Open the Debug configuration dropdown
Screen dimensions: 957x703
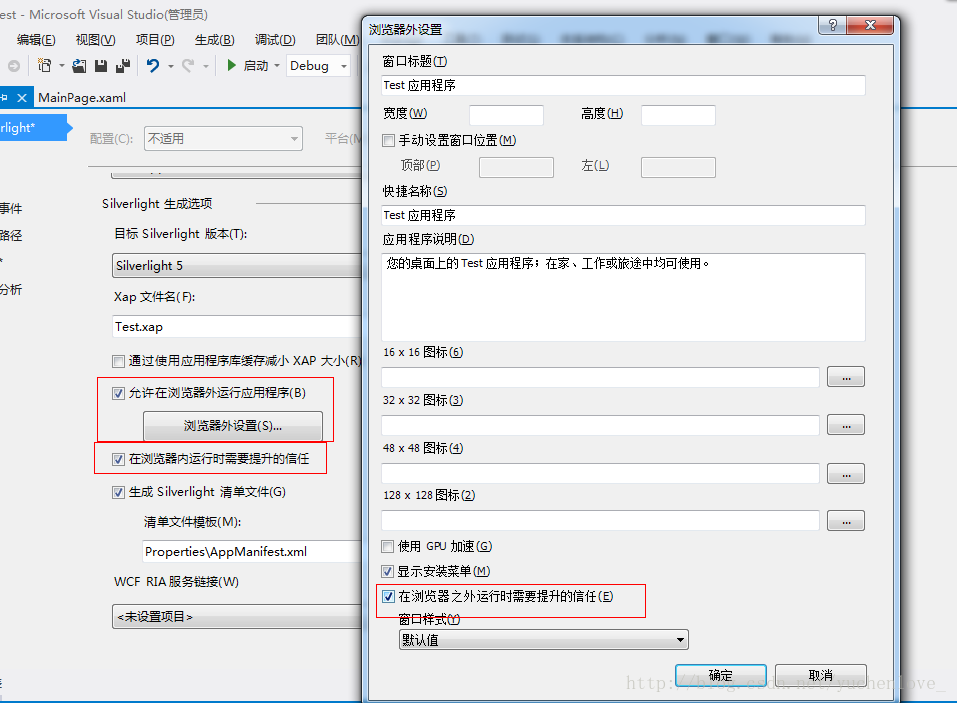[x=318, y=66]
